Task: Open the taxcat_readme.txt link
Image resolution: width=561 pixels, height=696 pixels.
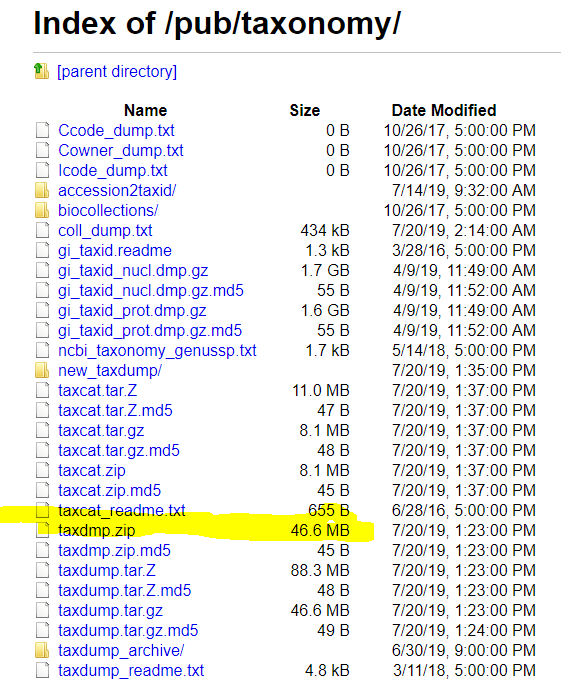Action: [122, 510]
